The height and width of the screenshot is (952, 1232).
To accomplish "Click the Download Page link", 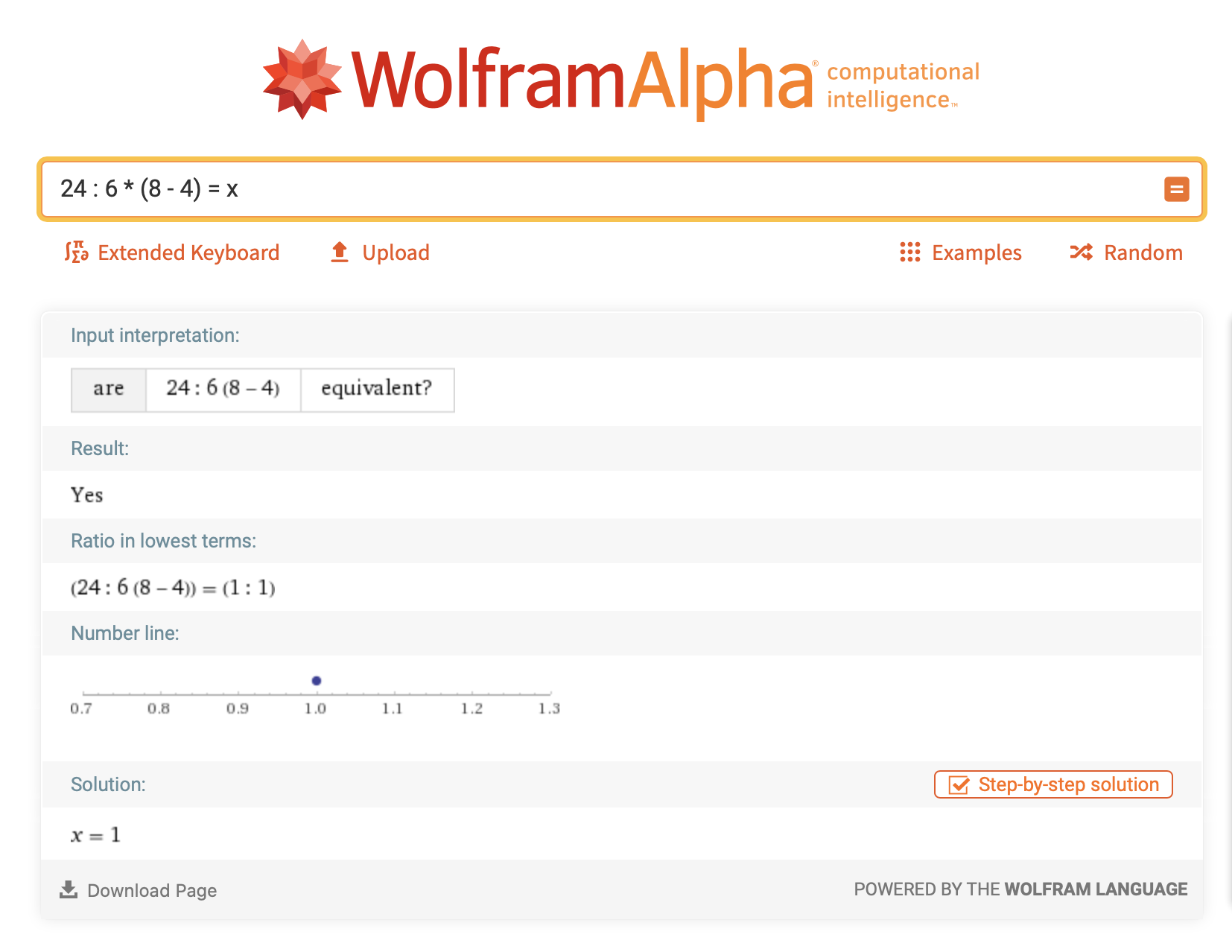I will tap(139, 890).
